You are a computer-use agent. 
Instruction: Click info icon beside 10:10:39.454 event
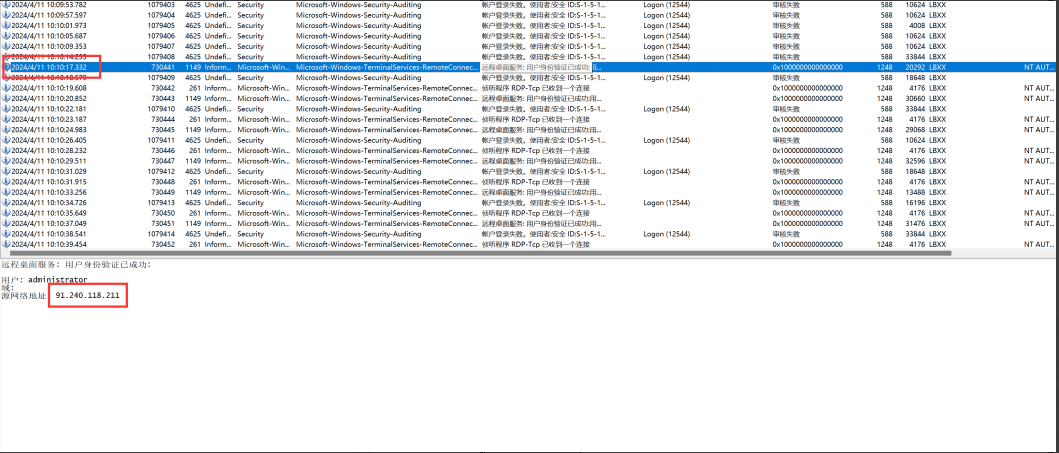6,245
